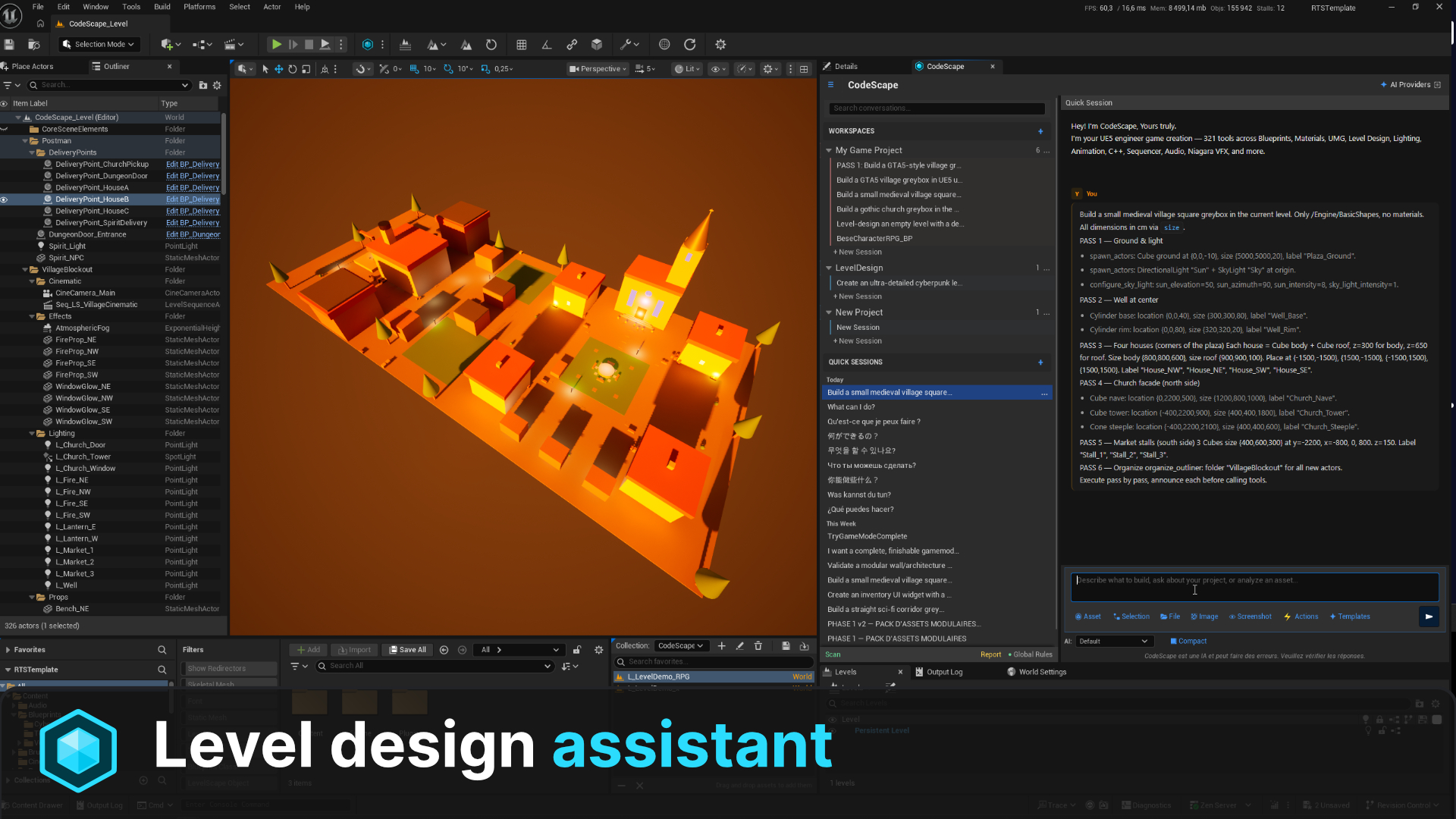This screenshot has width=1456, height=819.
Task: Click in the Search conversations field
Action: click(x=937, y=108)
